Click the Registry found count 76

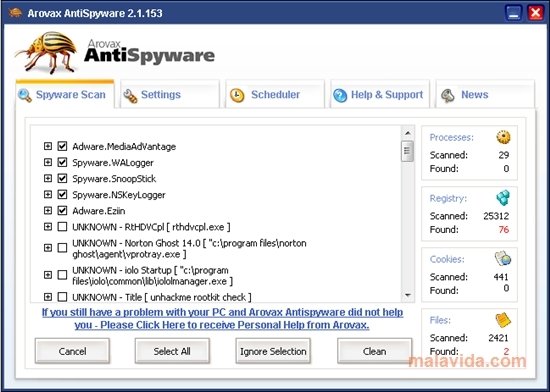(x=504, y=230)
